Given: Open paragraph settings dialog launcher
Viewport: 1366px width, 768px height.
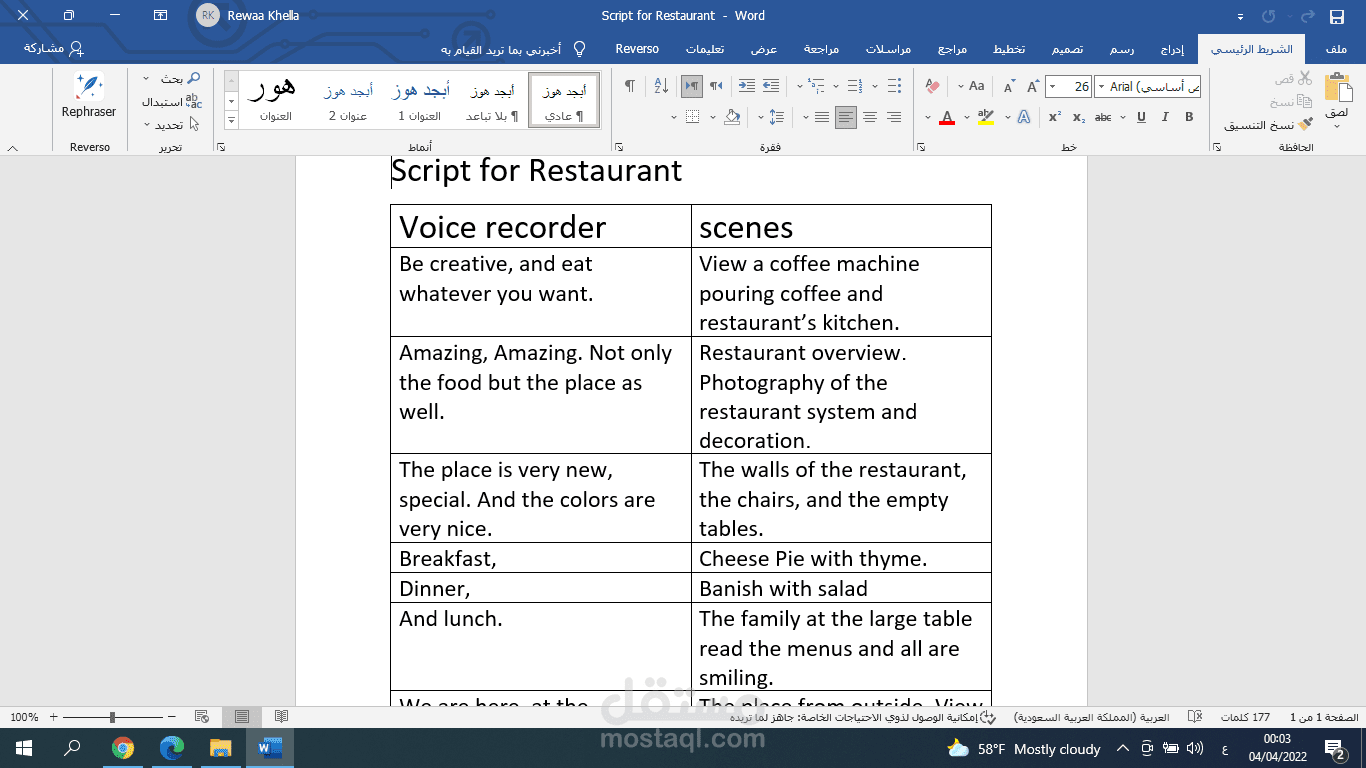Looking at the screenshot, I should point(619,148).
